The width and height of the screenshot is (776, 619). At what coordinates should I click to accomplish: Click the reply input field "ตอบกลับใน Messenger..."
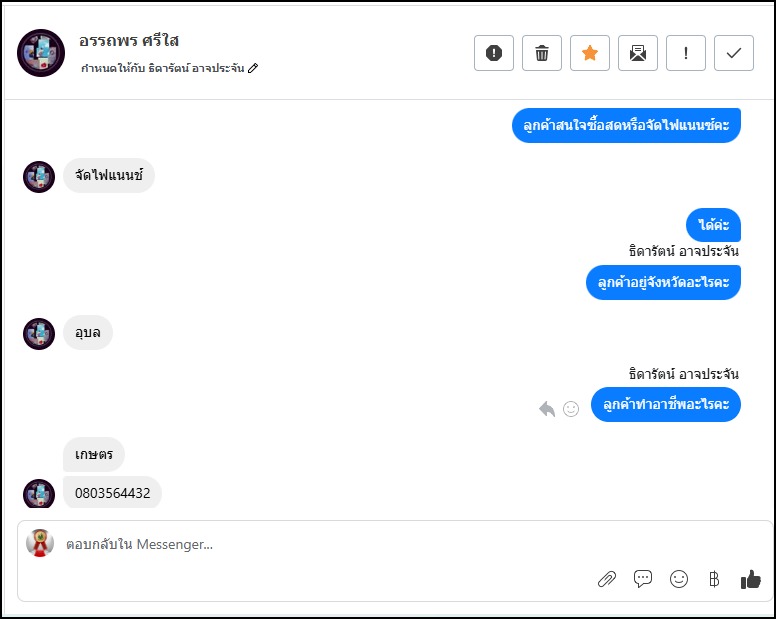[300, 545]
